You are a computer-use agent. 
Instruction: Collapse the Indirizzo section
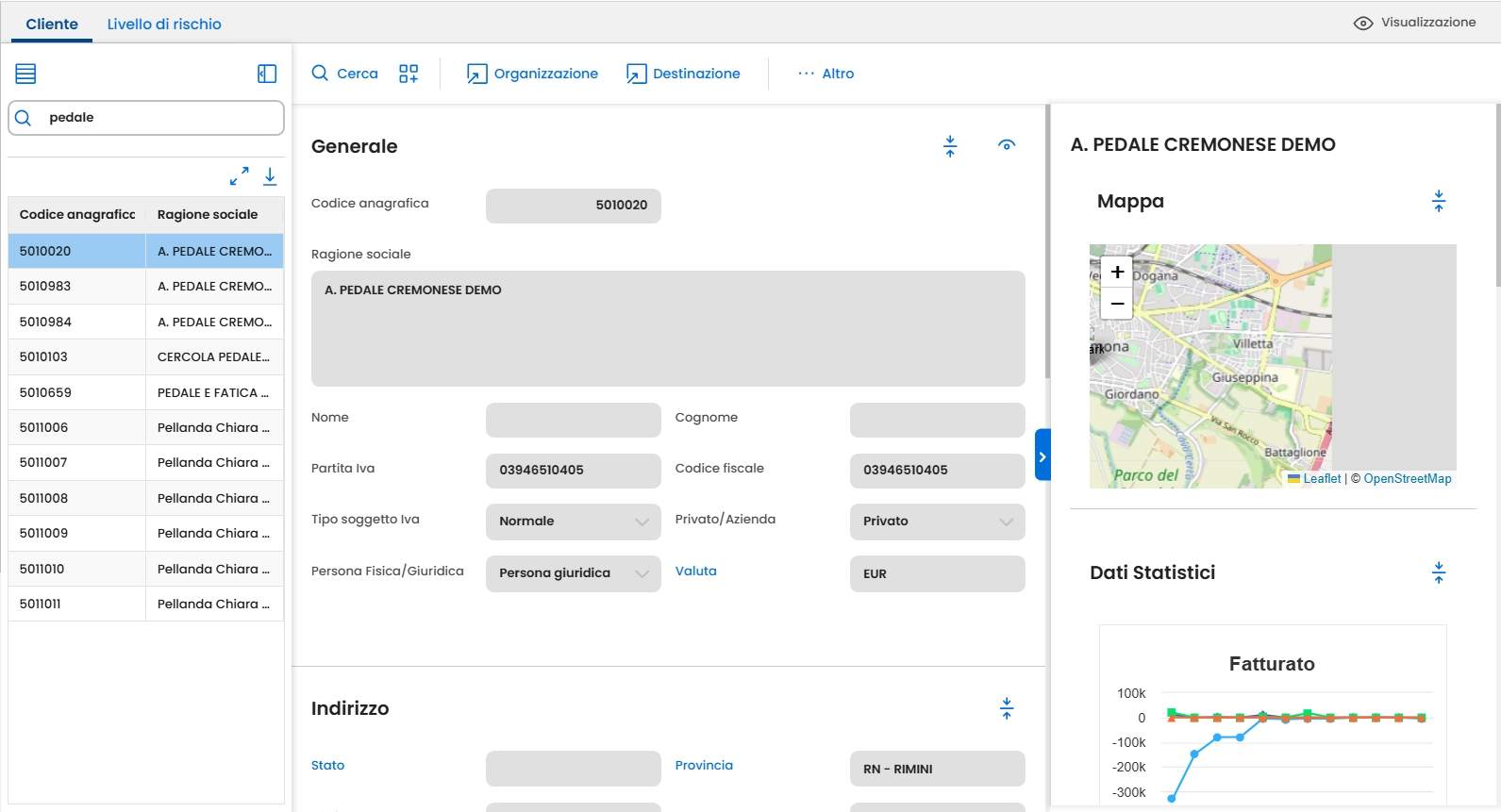tap(1007, 708)
